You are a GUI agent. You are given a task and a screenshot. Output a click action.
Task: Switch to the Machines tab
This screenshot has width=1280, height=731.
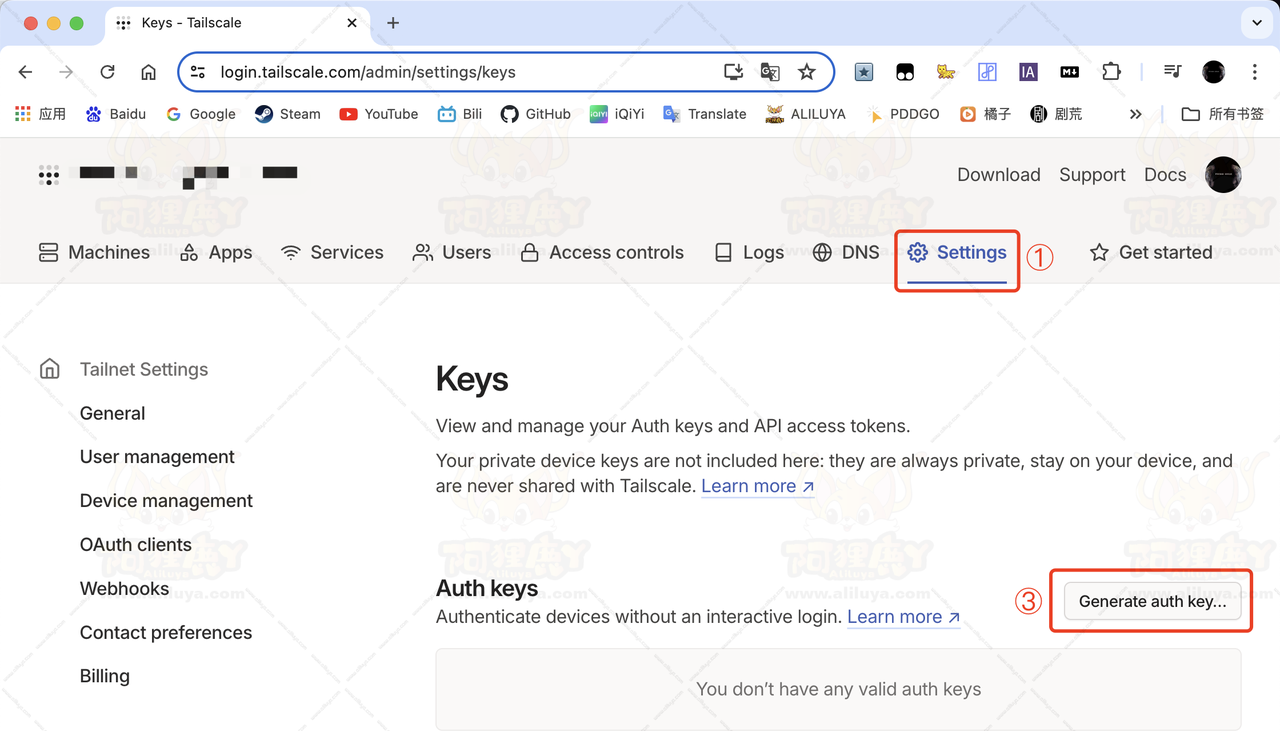coord(94,253)
